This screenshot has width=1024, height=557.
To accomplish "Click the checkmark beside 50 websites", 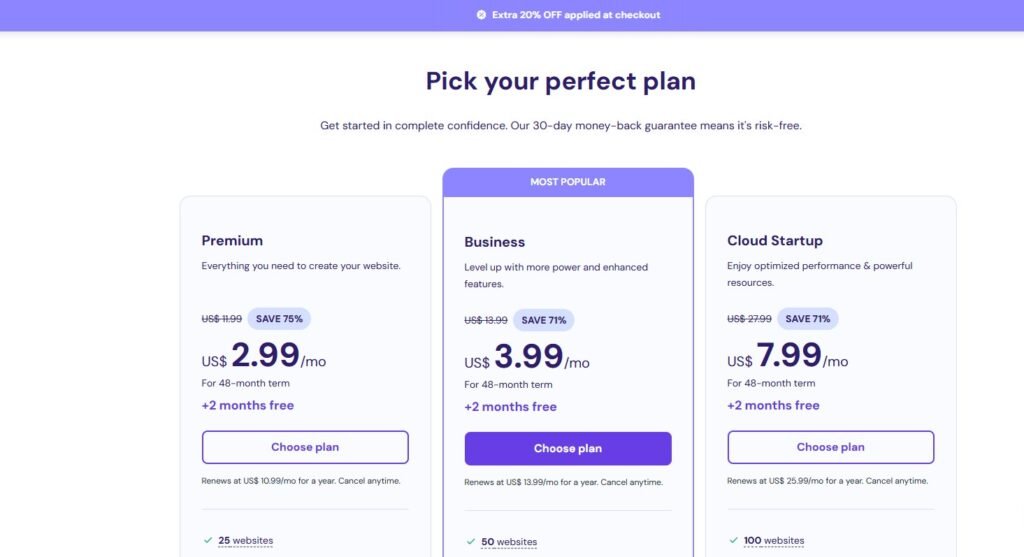I will [x=471, y=541].
